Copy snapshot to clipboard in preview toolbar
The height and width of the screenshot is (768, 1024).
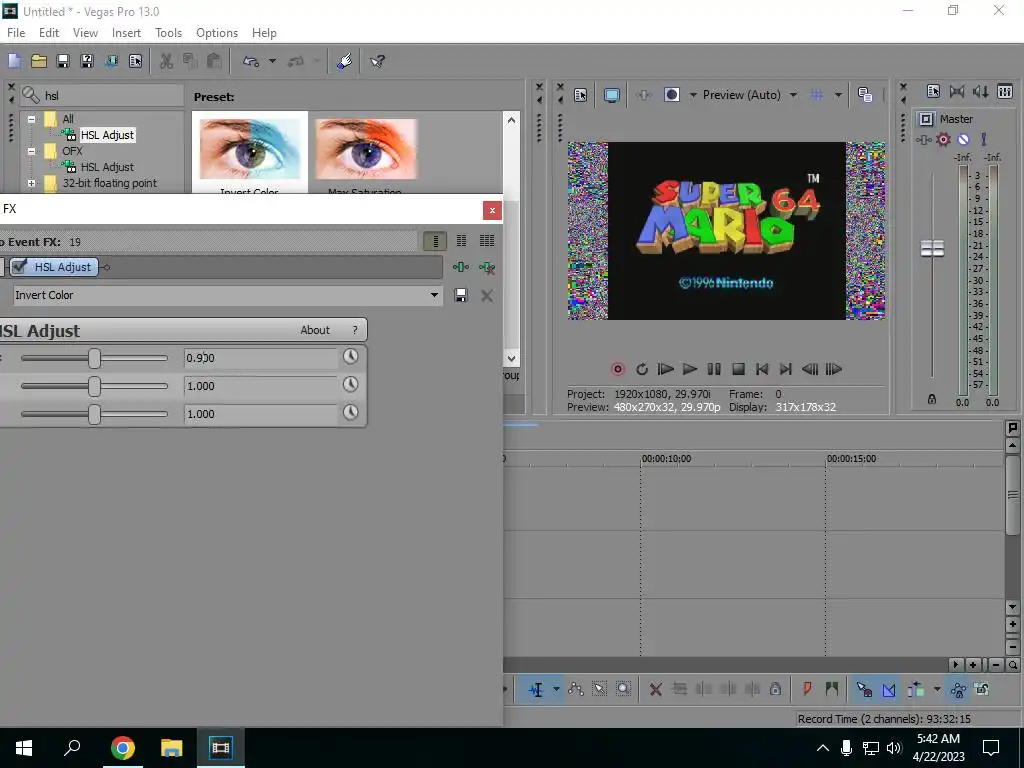click(865, 95)
